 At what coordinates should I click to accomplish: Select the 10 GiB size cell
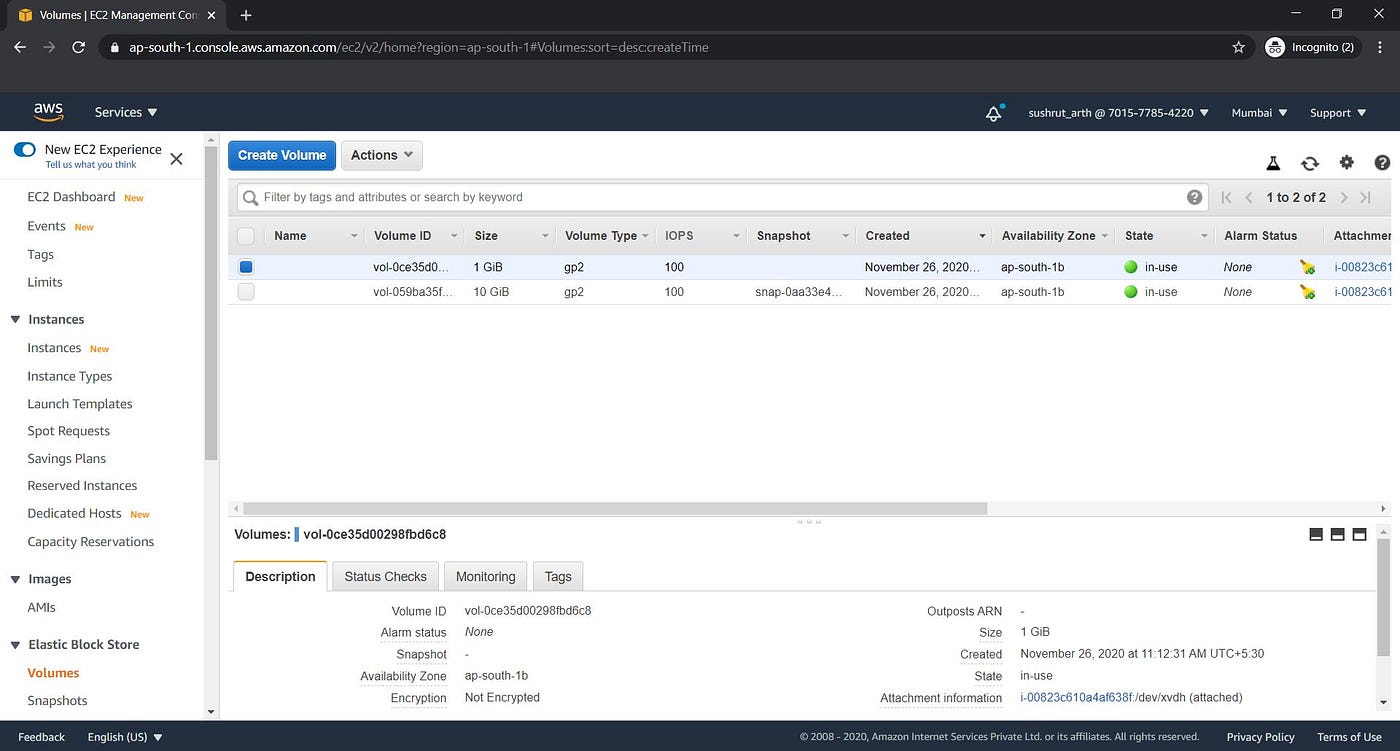491,292
